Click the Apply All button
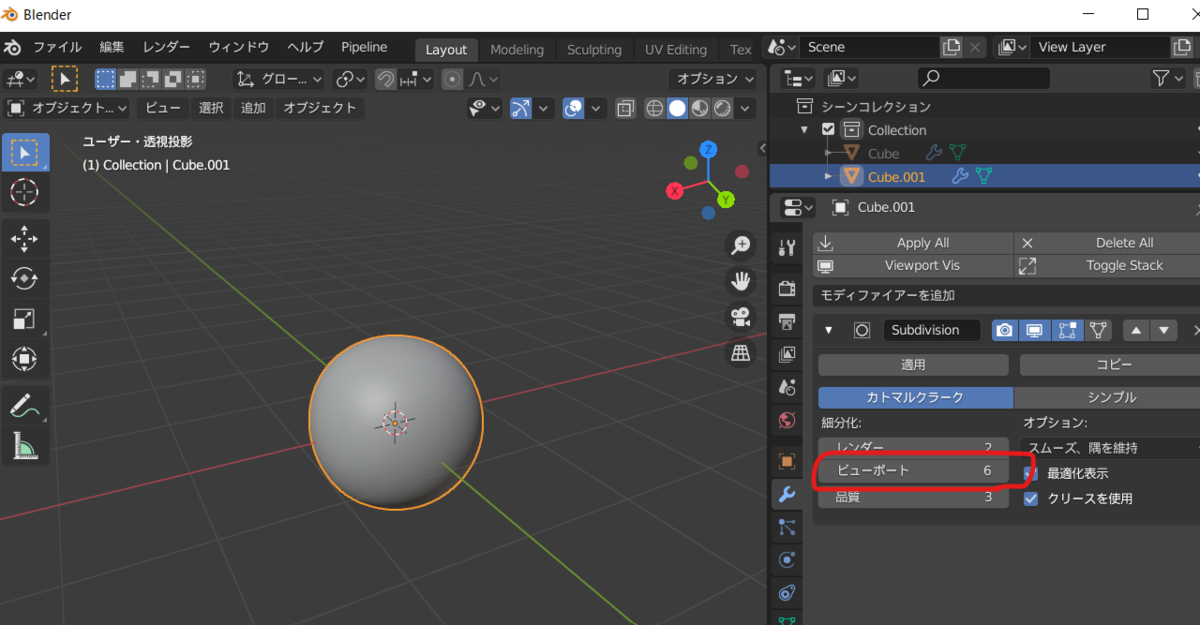 (913, 243)
